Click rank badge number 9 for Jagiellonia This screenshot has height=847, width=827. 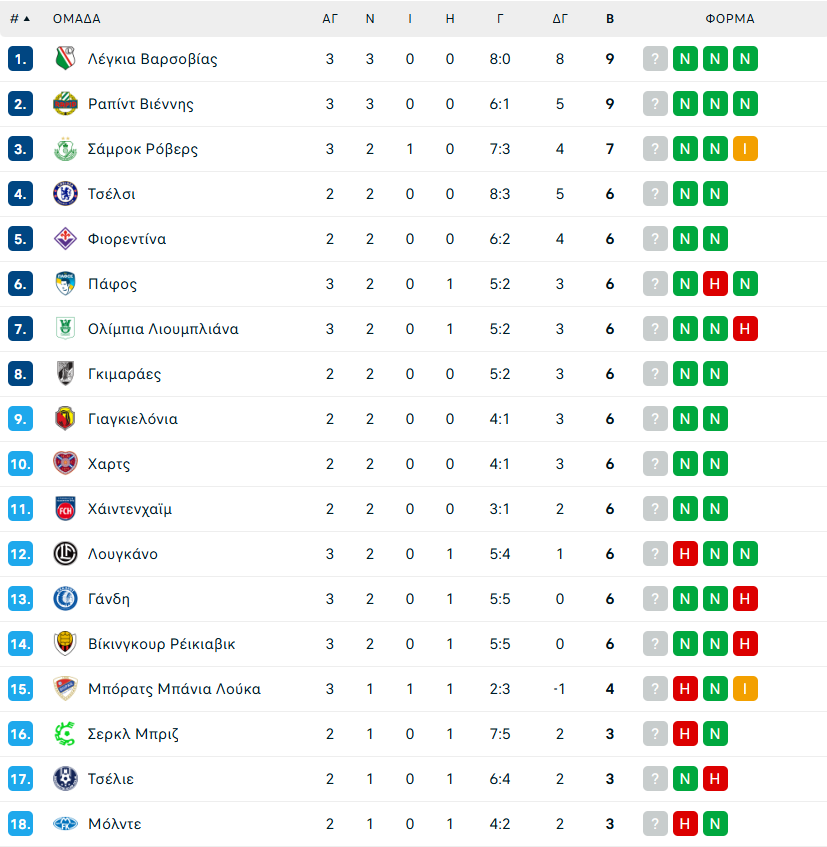[21, 419]
